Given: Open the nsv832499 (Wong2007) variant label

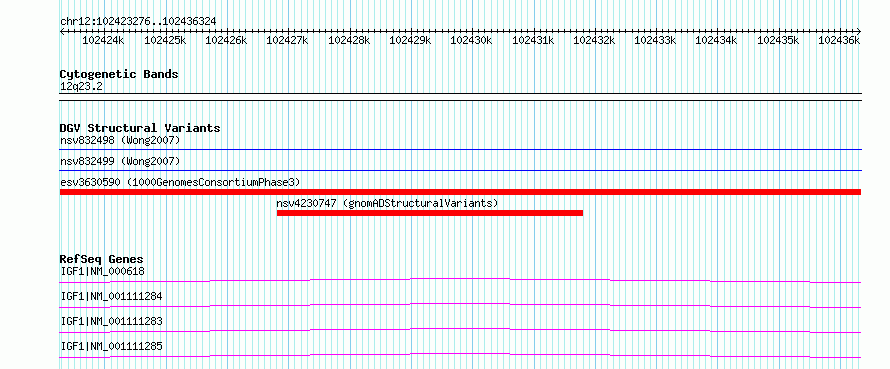Looking at the screenshot, I should (x=120, y=161).
